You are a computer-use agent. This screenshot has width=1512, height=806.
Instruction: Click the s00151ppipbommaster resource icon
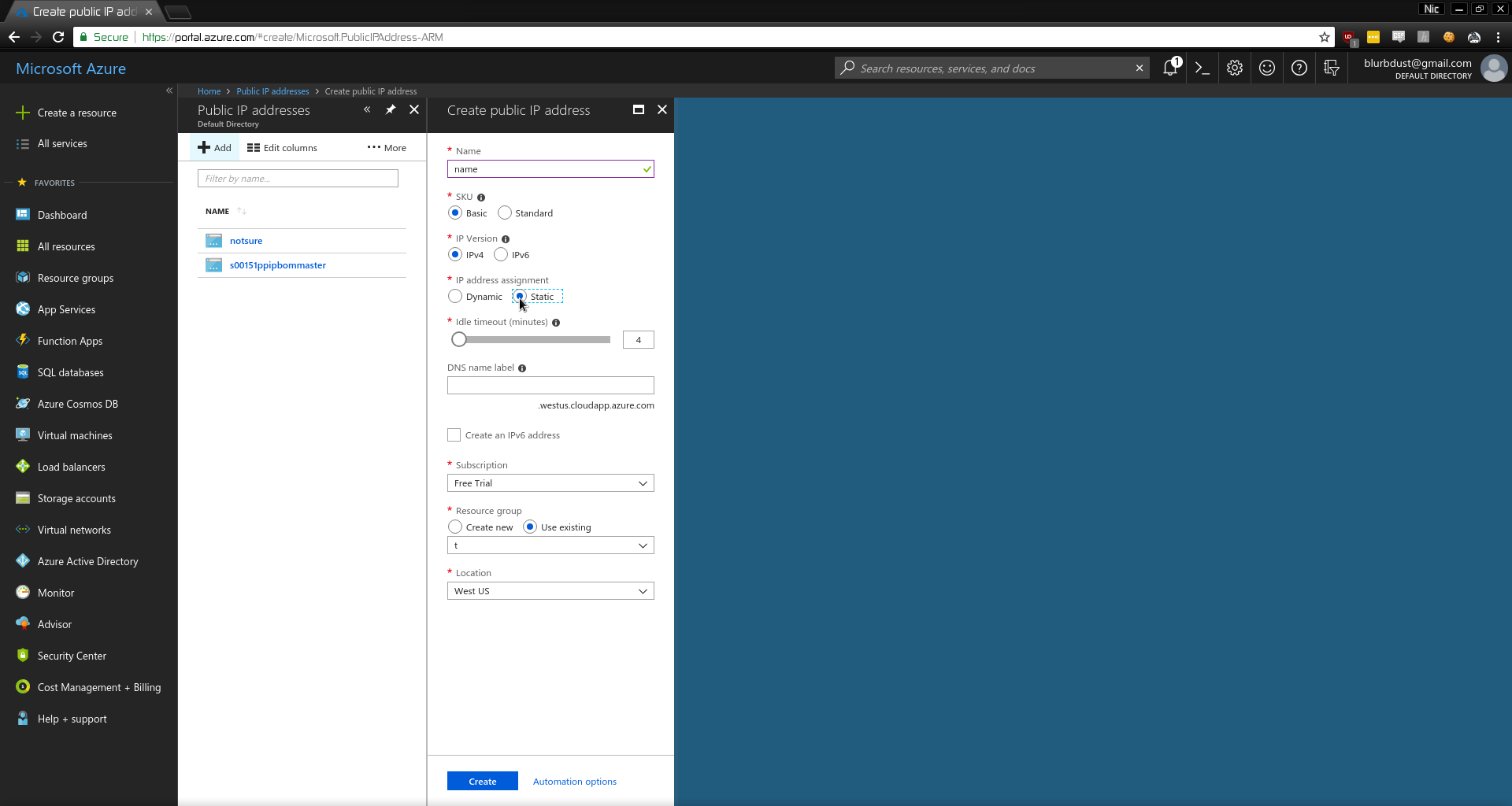(213, 265)
